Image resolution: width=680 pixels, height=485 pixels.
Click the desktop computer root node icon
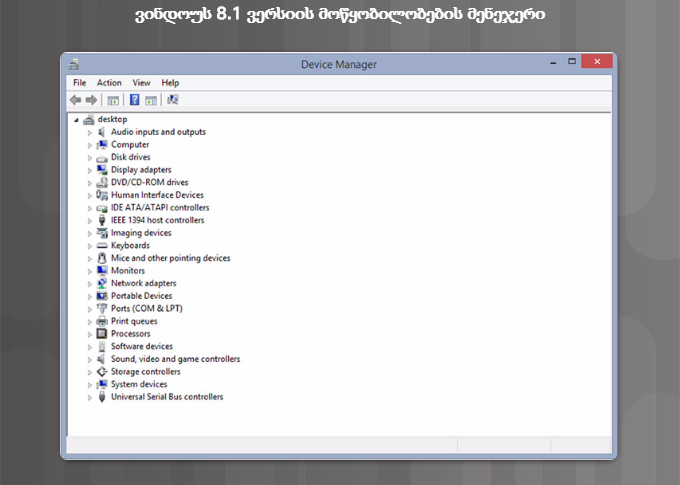tap(89, 119)
